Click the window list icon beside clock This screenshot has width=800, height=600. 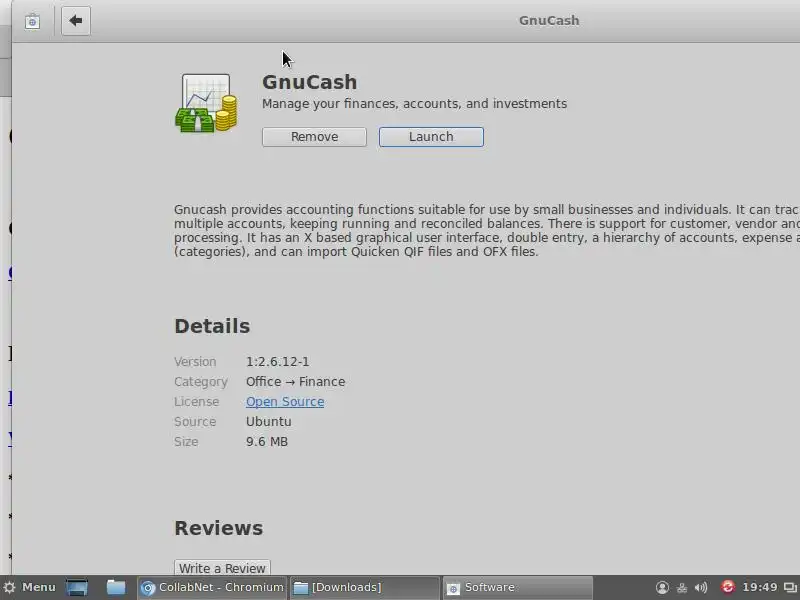(790, 588)
